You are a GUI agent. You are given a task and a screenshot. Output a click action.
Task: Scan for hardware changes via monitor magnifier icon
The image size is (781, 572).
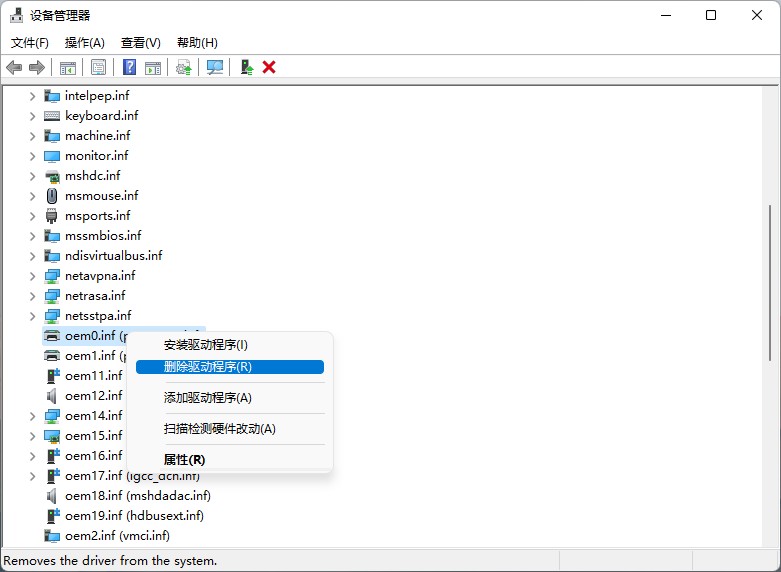coord(215,67)
